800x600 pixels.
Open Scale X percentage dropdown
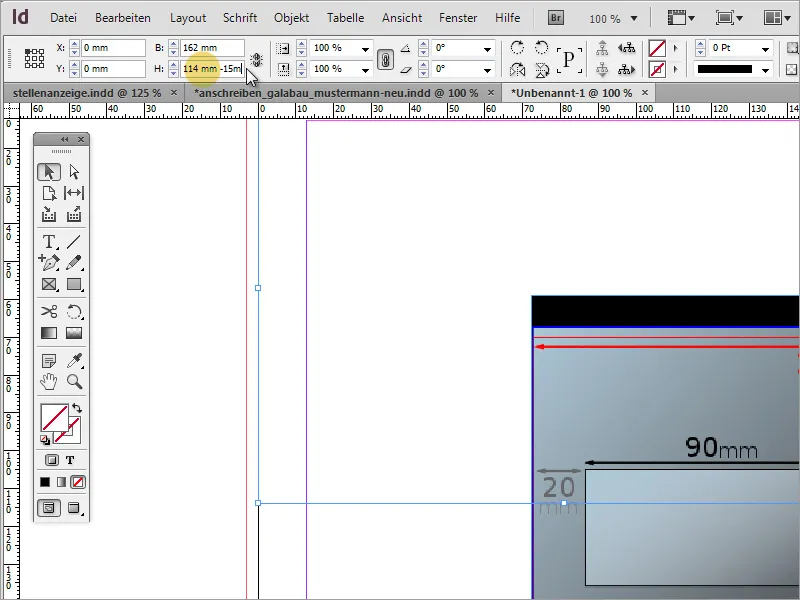click(365, 49)
